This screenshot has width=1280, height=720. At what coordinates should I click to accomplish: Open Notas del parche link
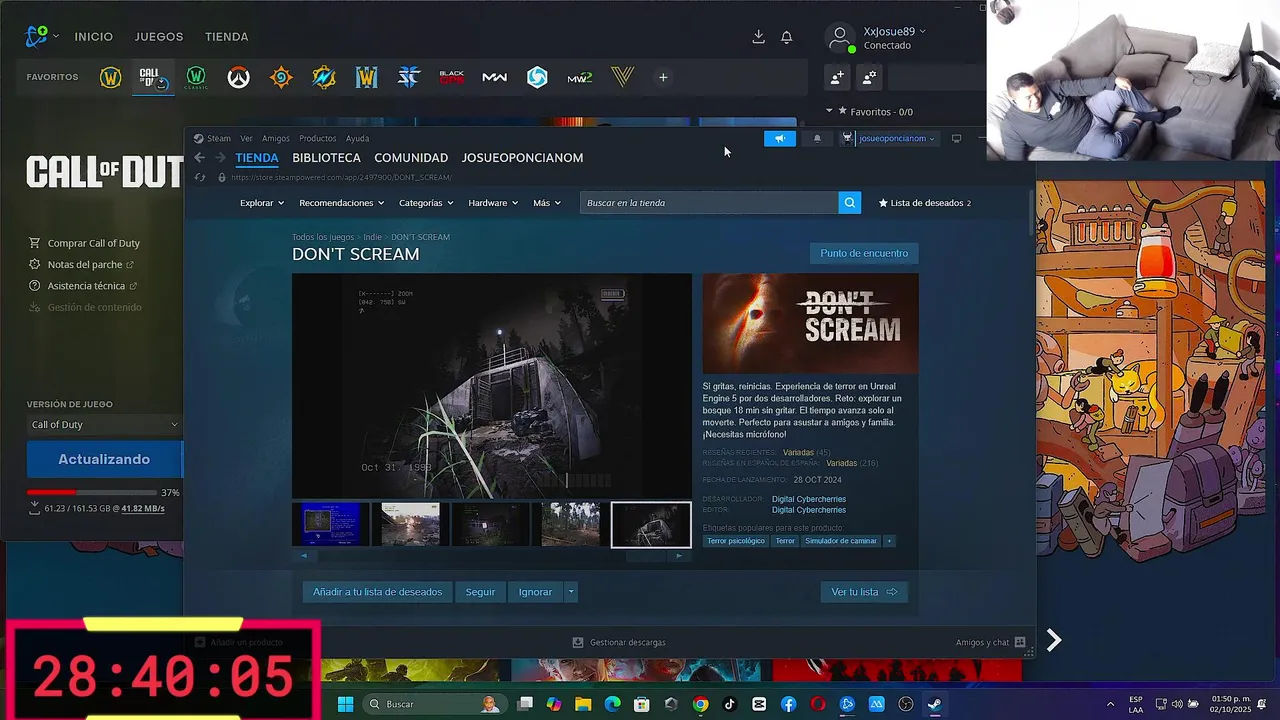coord(85,265)
